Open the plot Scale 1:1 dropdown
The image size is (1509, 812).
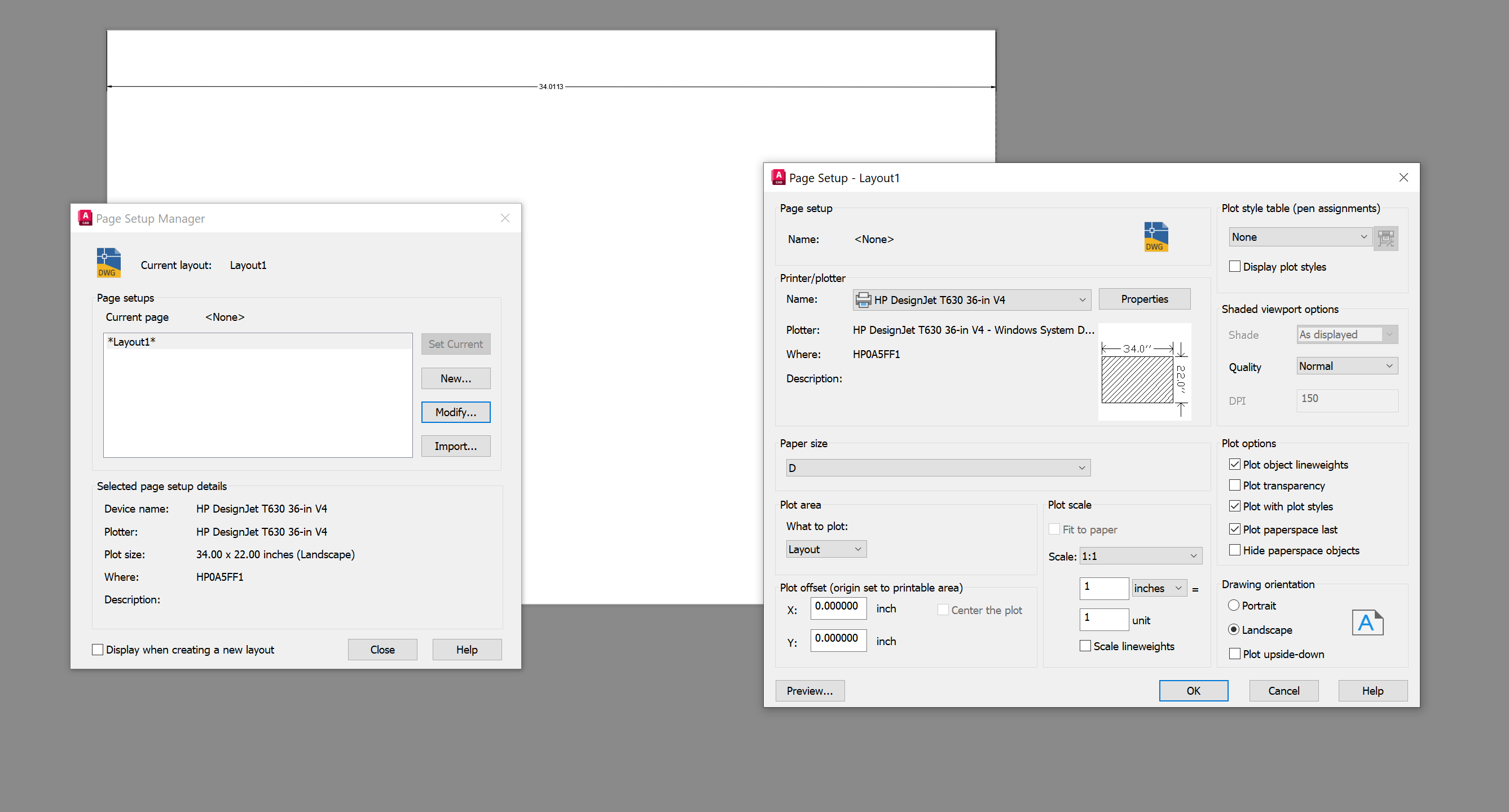pos(1140,556)
